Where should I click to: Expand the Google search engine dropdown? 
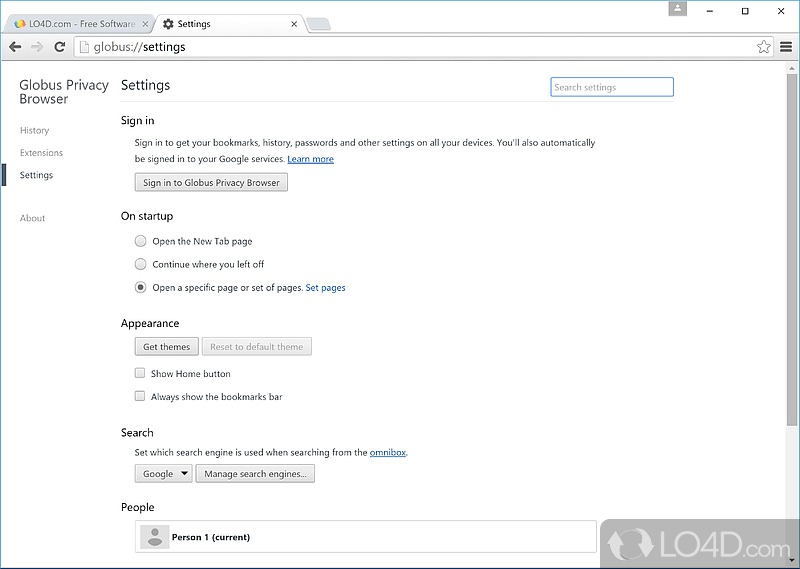click(164, 474)
